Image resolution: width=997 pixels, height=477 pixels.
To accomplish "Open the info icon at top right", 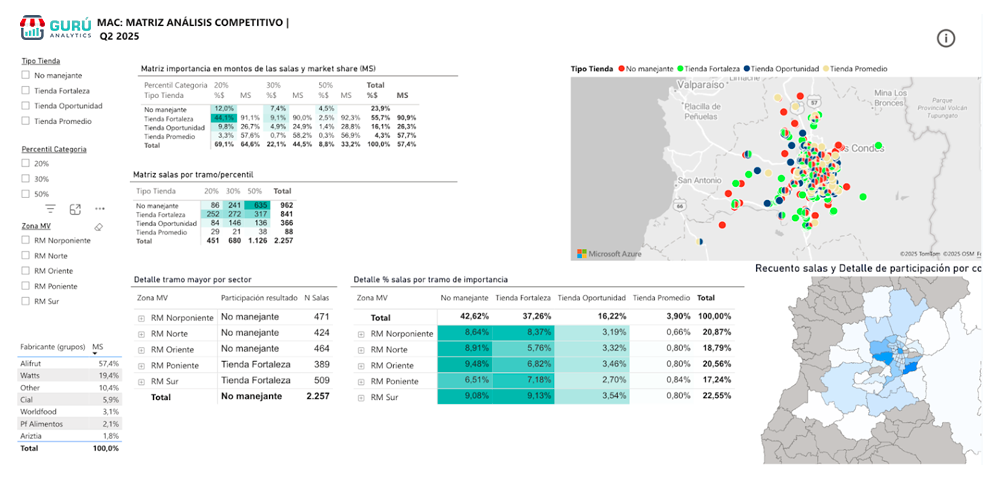I will click(x=946, y=39).
